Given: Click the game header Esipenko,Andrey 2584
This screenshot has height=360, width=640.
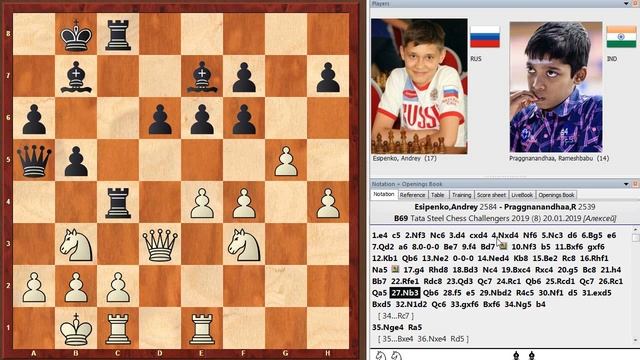Looking at the screenshot, I should pos(457,207).
